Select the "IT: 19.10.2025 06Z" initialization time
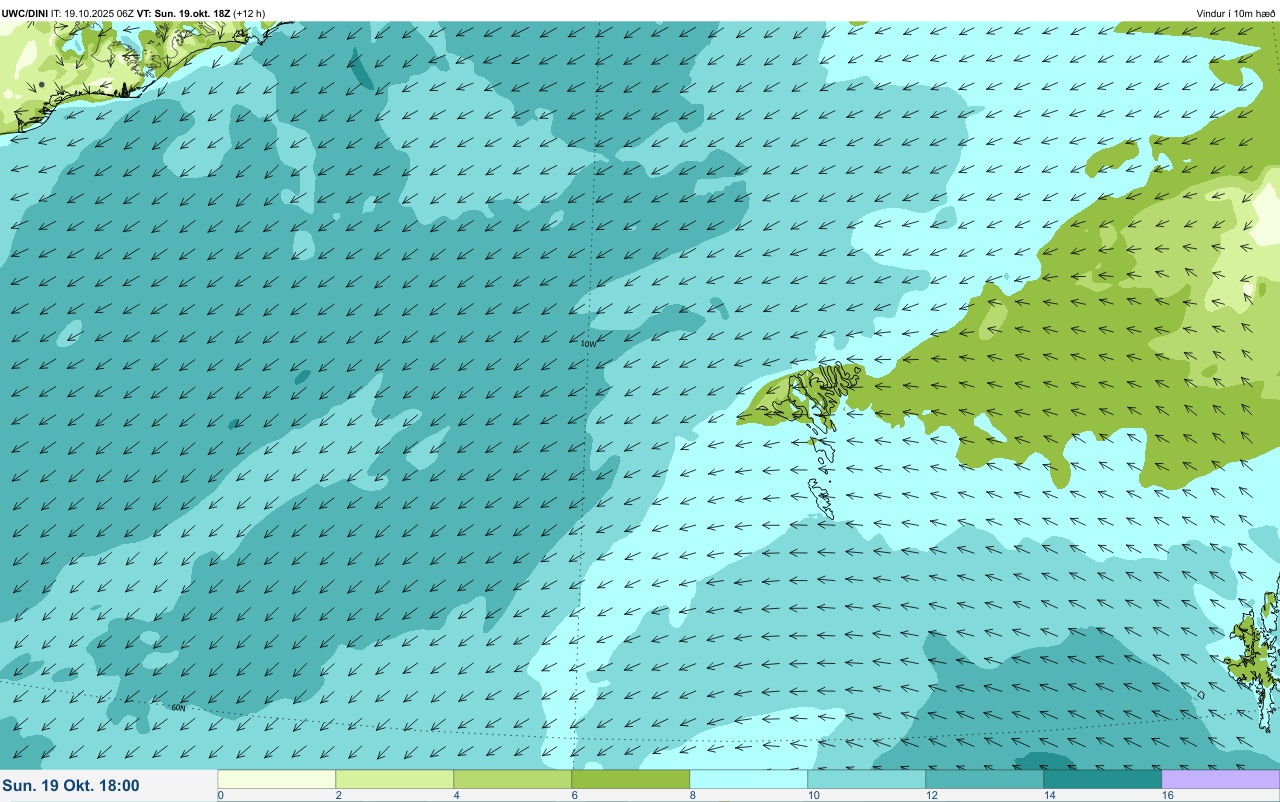This screenshot has height=802, width=1280. tap(92, 13)
